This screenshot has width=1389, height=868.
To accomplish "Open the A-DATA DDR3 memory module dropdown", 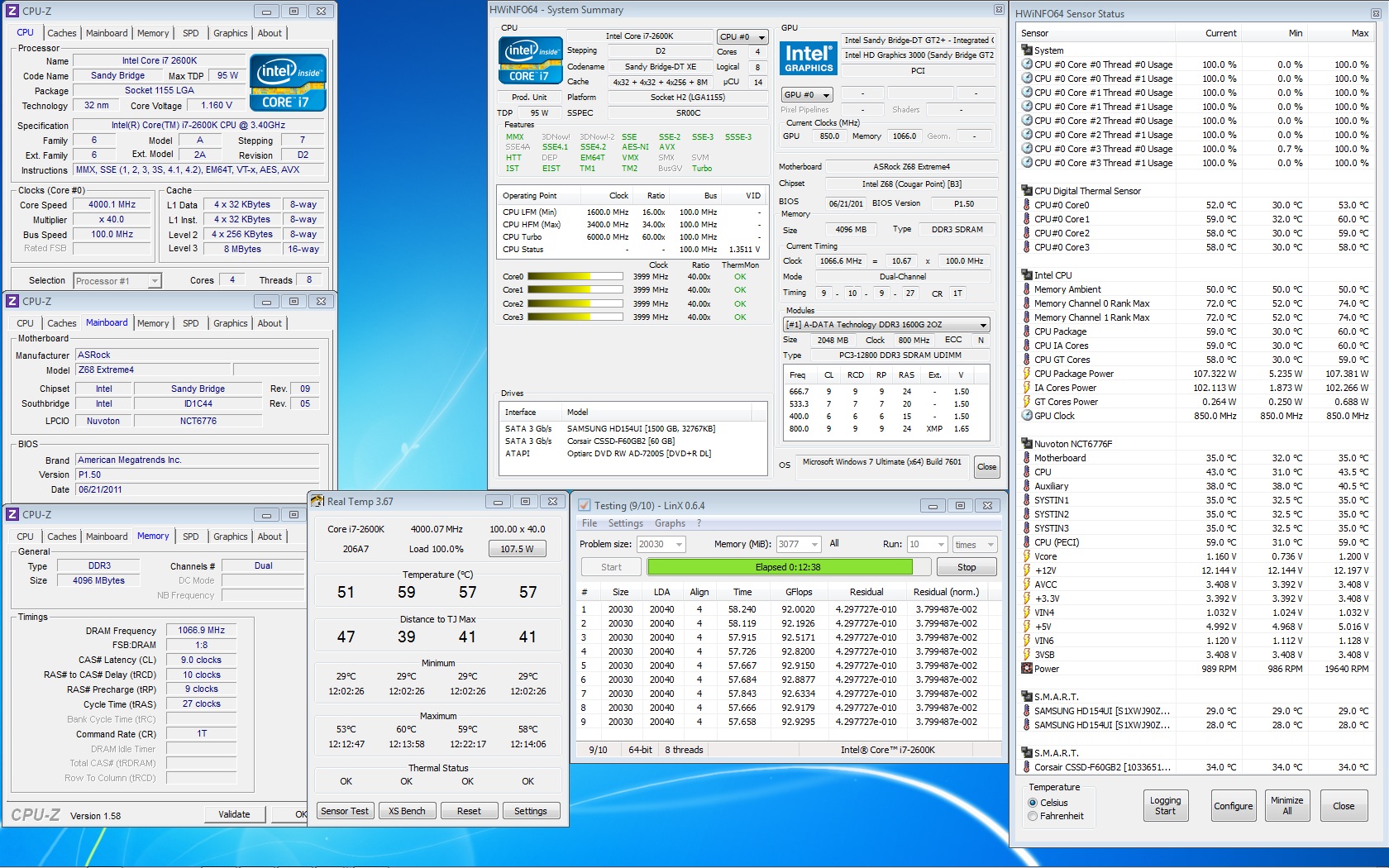I will coord(886,325).
